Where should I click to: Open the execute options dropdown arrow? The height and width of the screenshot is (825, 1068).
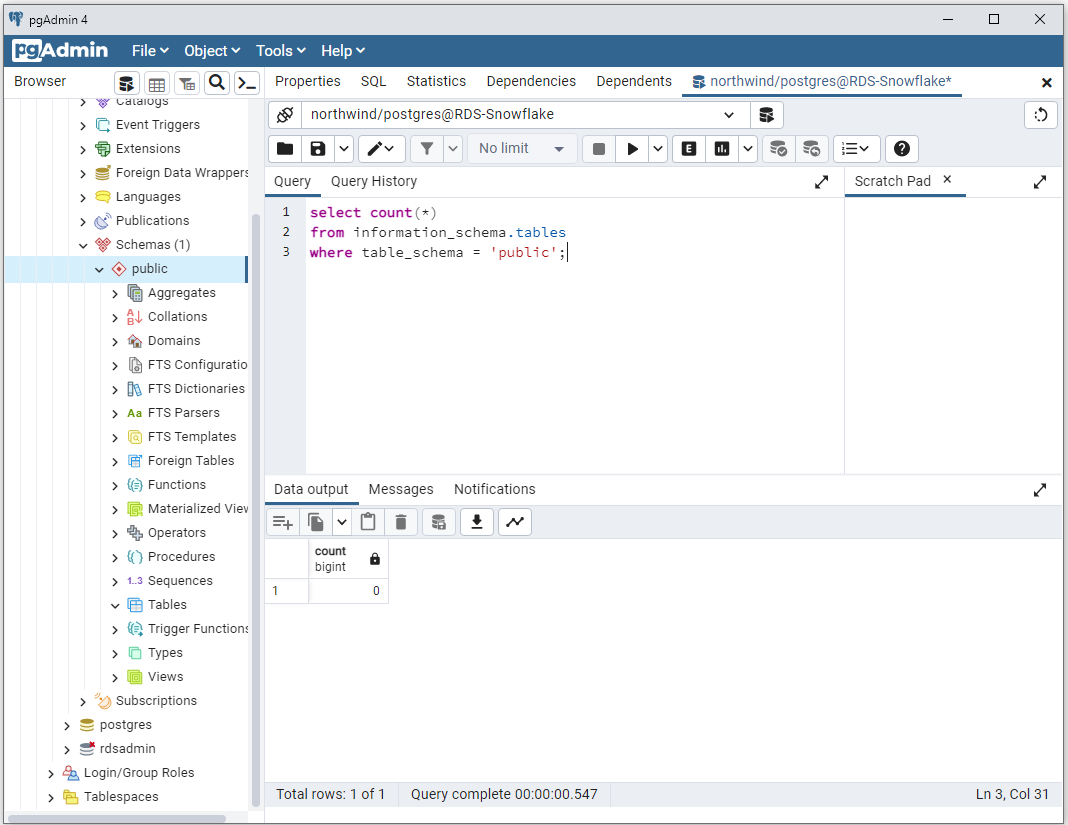click(x=657, y=149)
